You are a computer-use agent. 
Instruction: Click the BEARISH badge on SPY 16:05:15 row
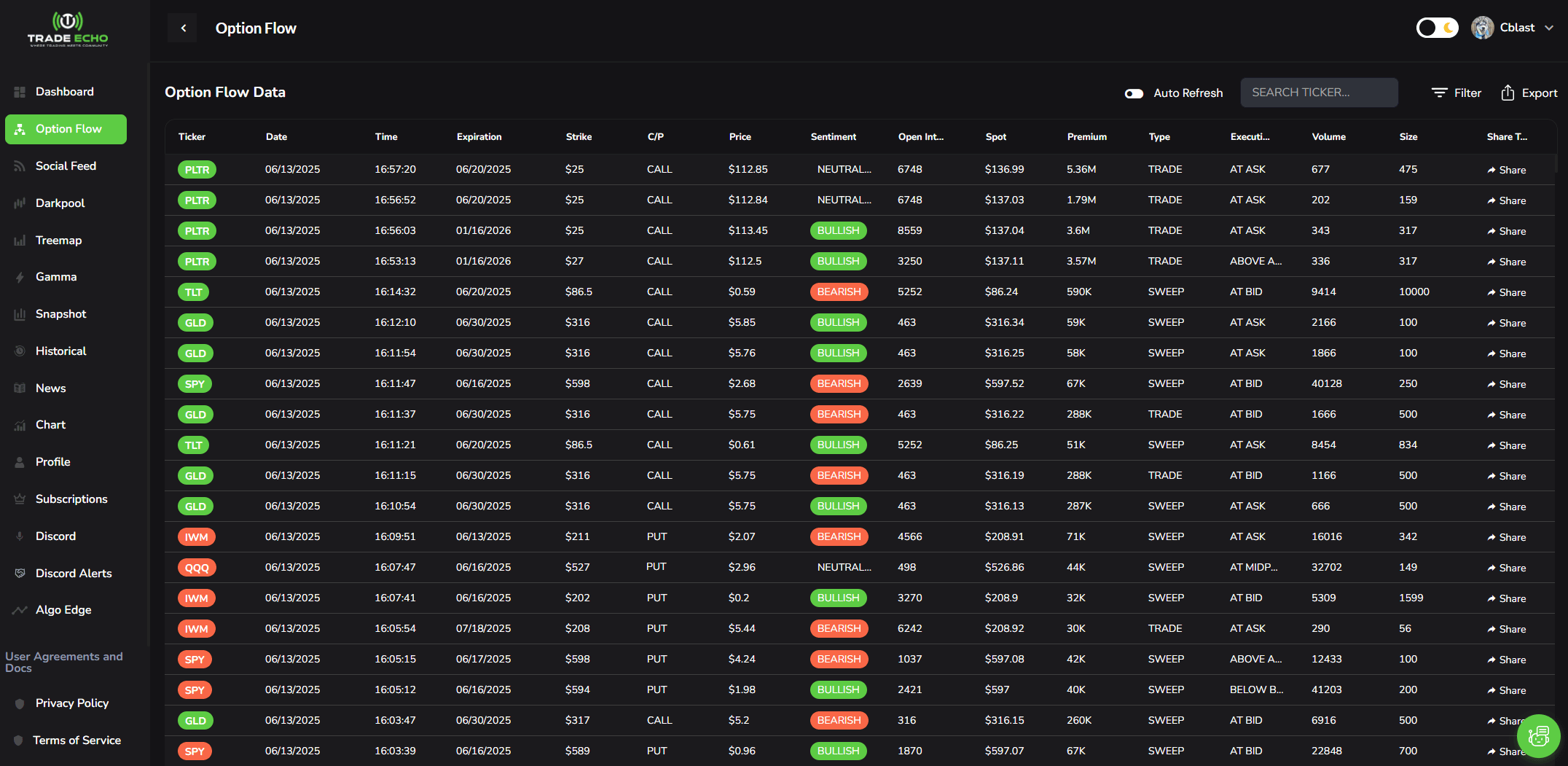(x=839, y=660)
